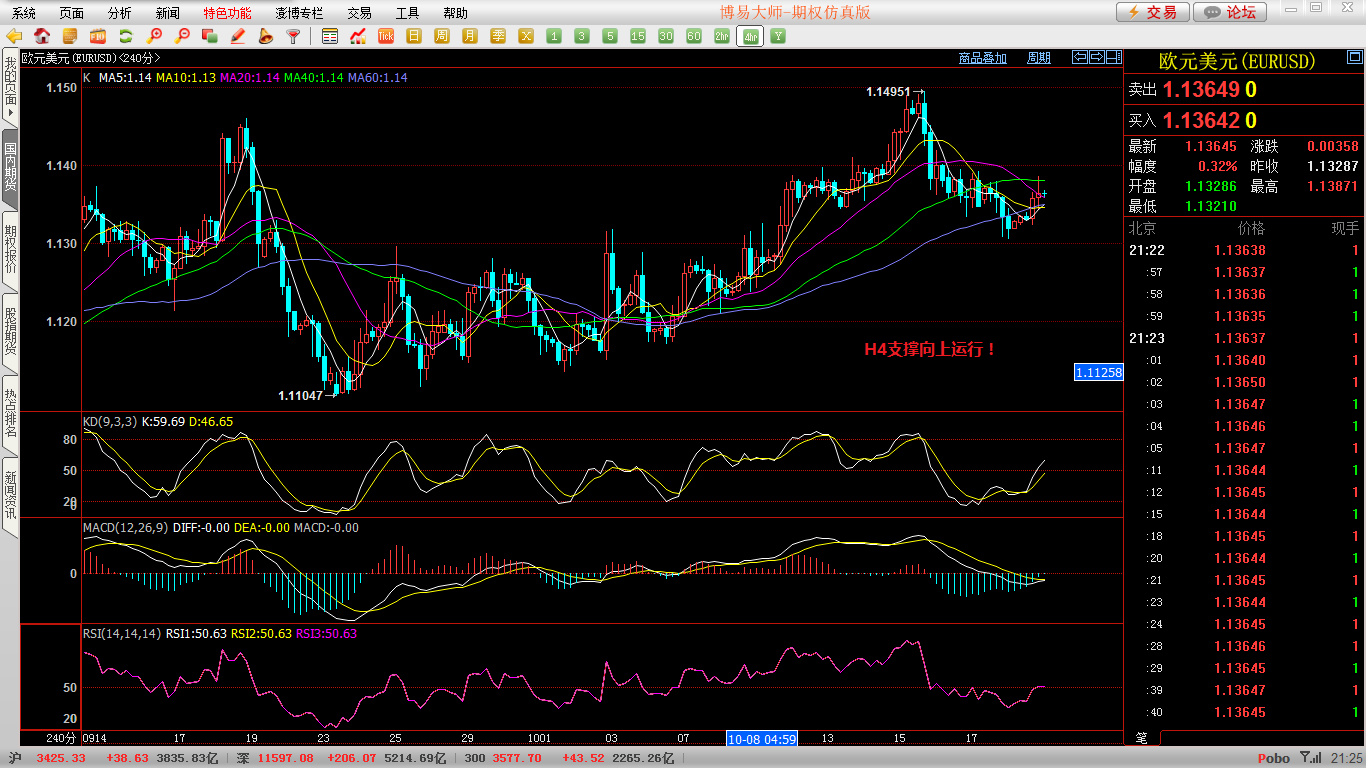Select the 1-minute period button
This screenshot has width=1366, height=768.
(x=554, y=36)
